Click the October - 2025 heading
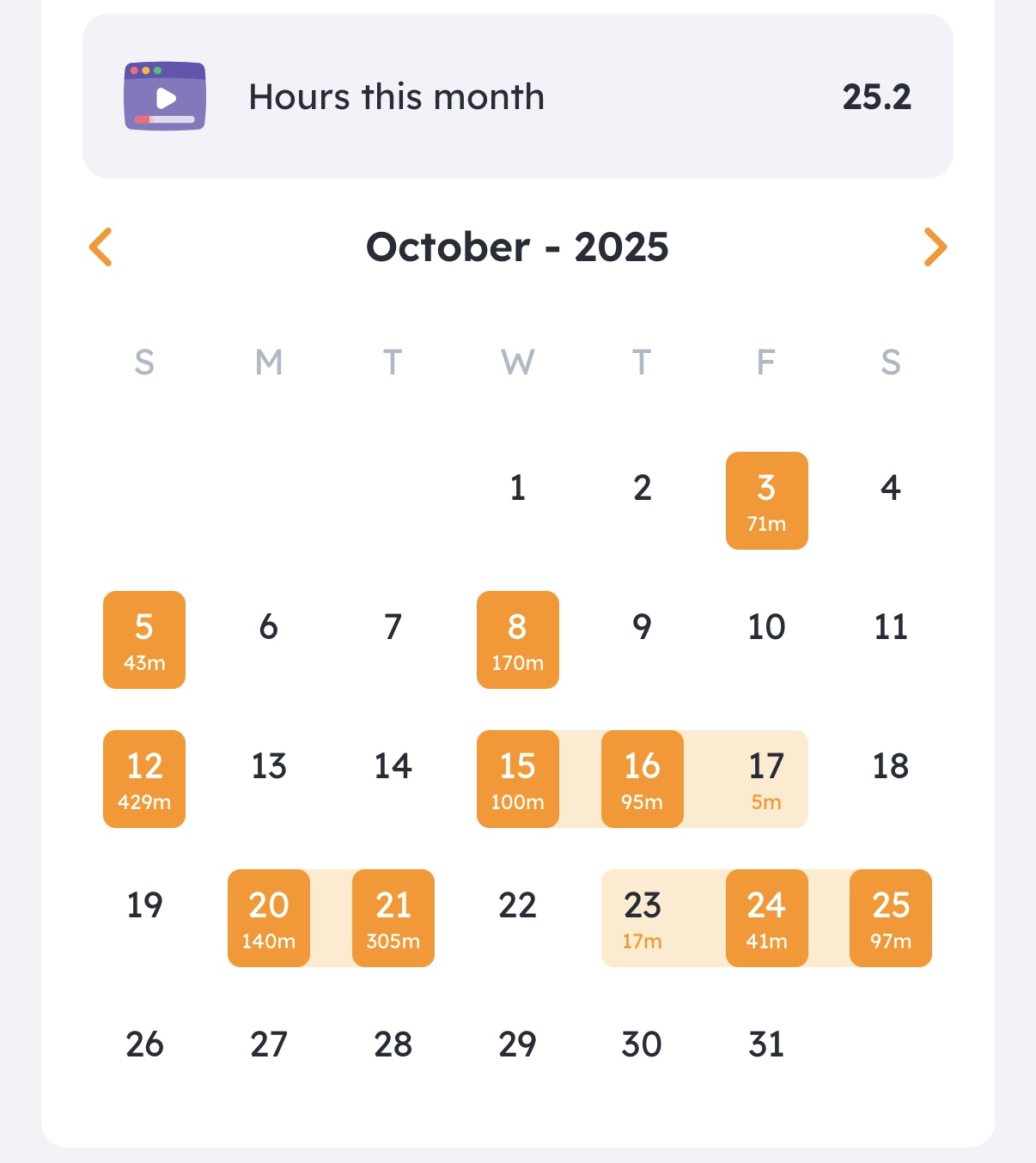This screenshot has width=1036, height=1163. point(517,247)
